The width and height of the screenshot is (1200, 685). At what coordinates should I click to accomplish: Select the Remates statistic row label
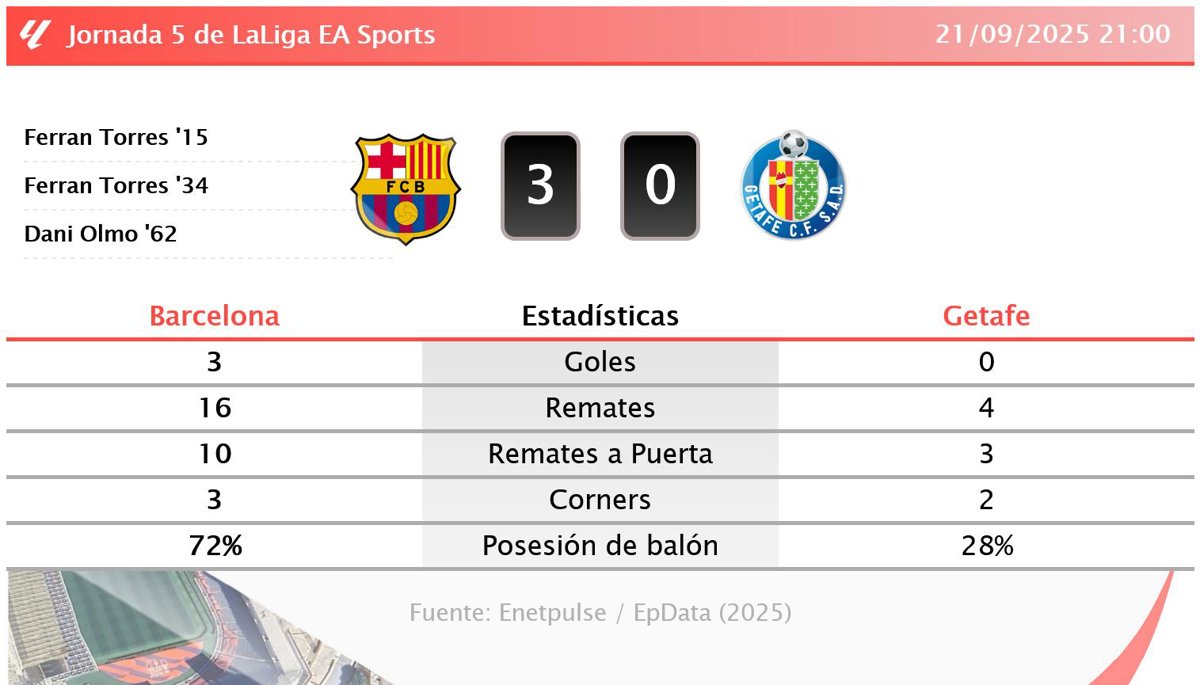600,408
